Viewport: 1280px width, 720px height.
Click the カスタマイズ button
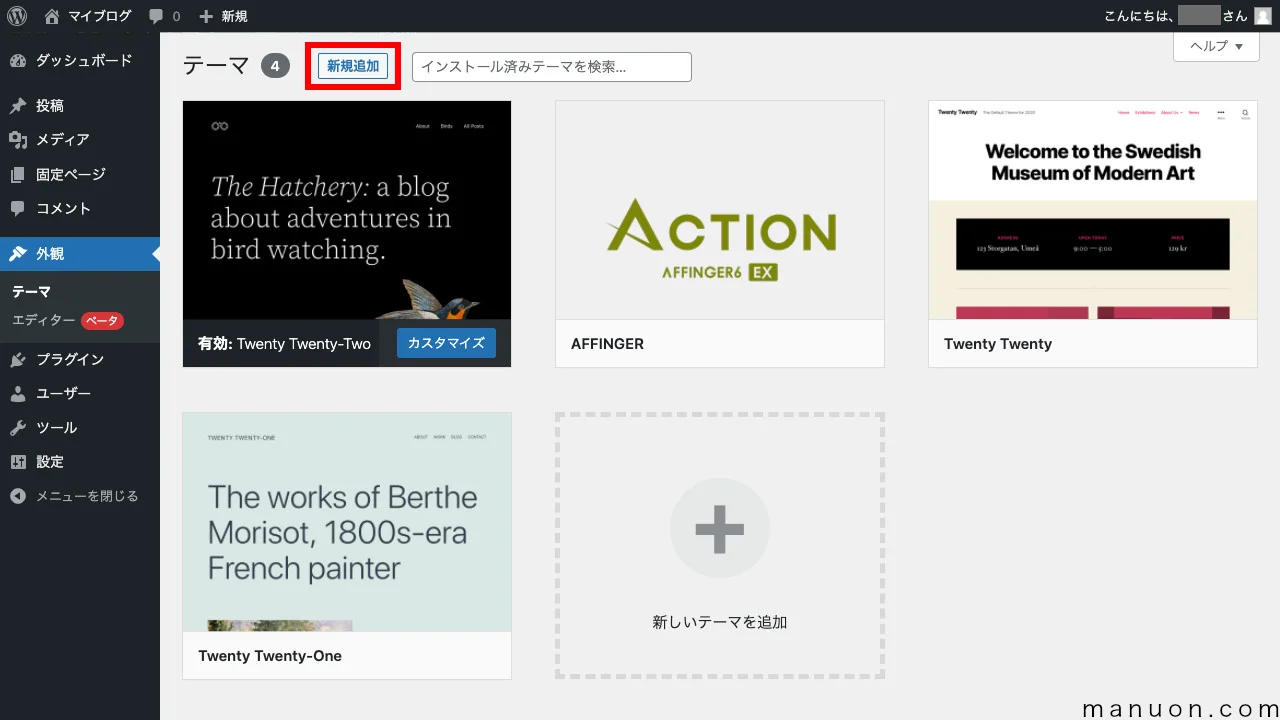[446, 343]
